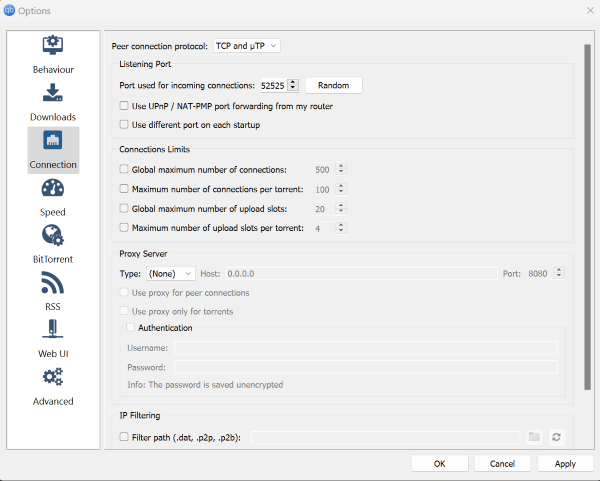Click the OK button

coord(440,463)
